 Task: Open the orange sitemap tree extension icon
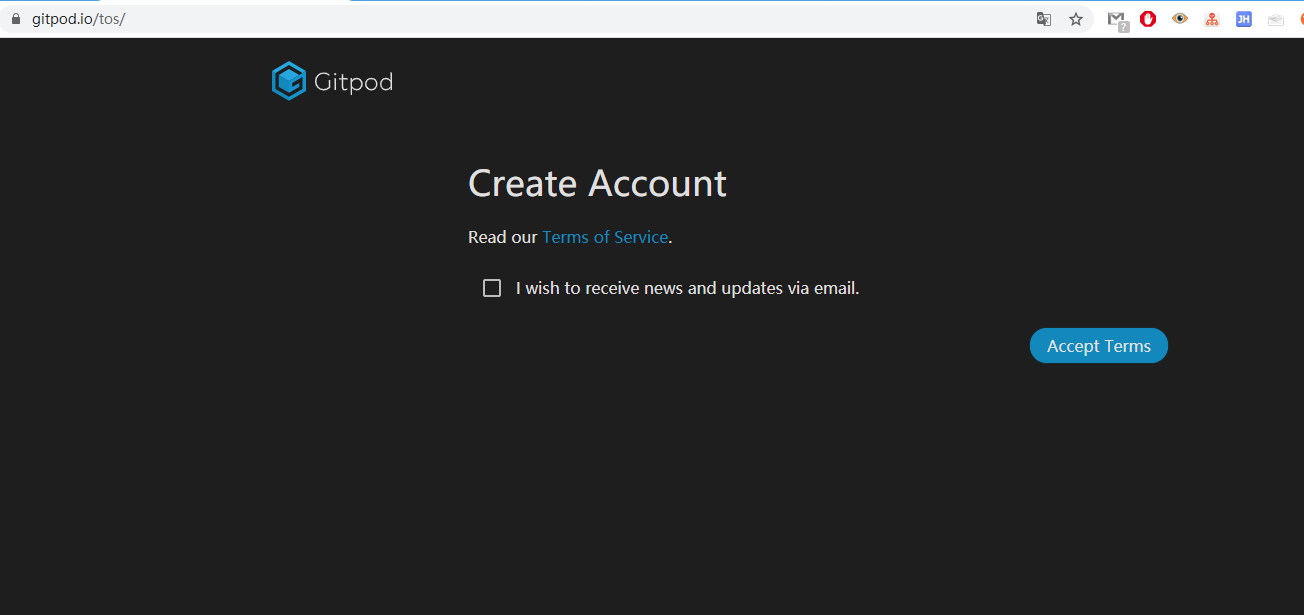coord(1212,19)
